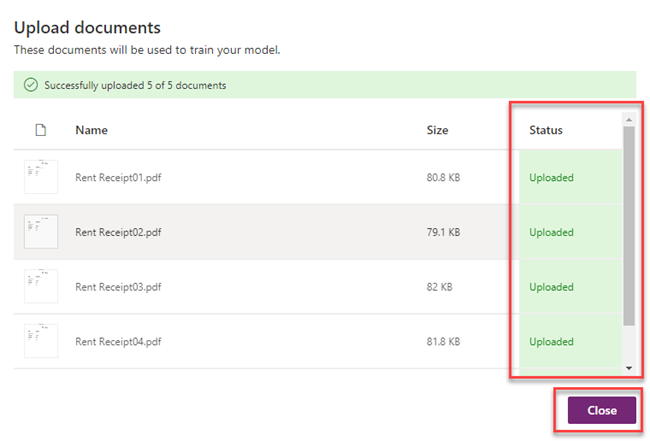Click the Rent Receipt04.pdf thumbnail image

40,341
